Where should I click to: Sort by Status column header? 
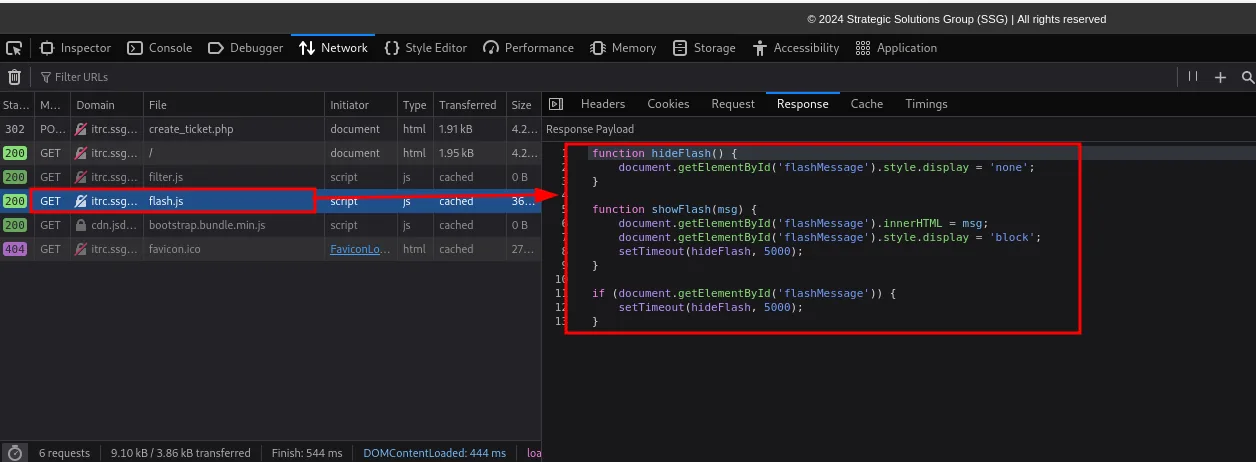click(16, 105)
